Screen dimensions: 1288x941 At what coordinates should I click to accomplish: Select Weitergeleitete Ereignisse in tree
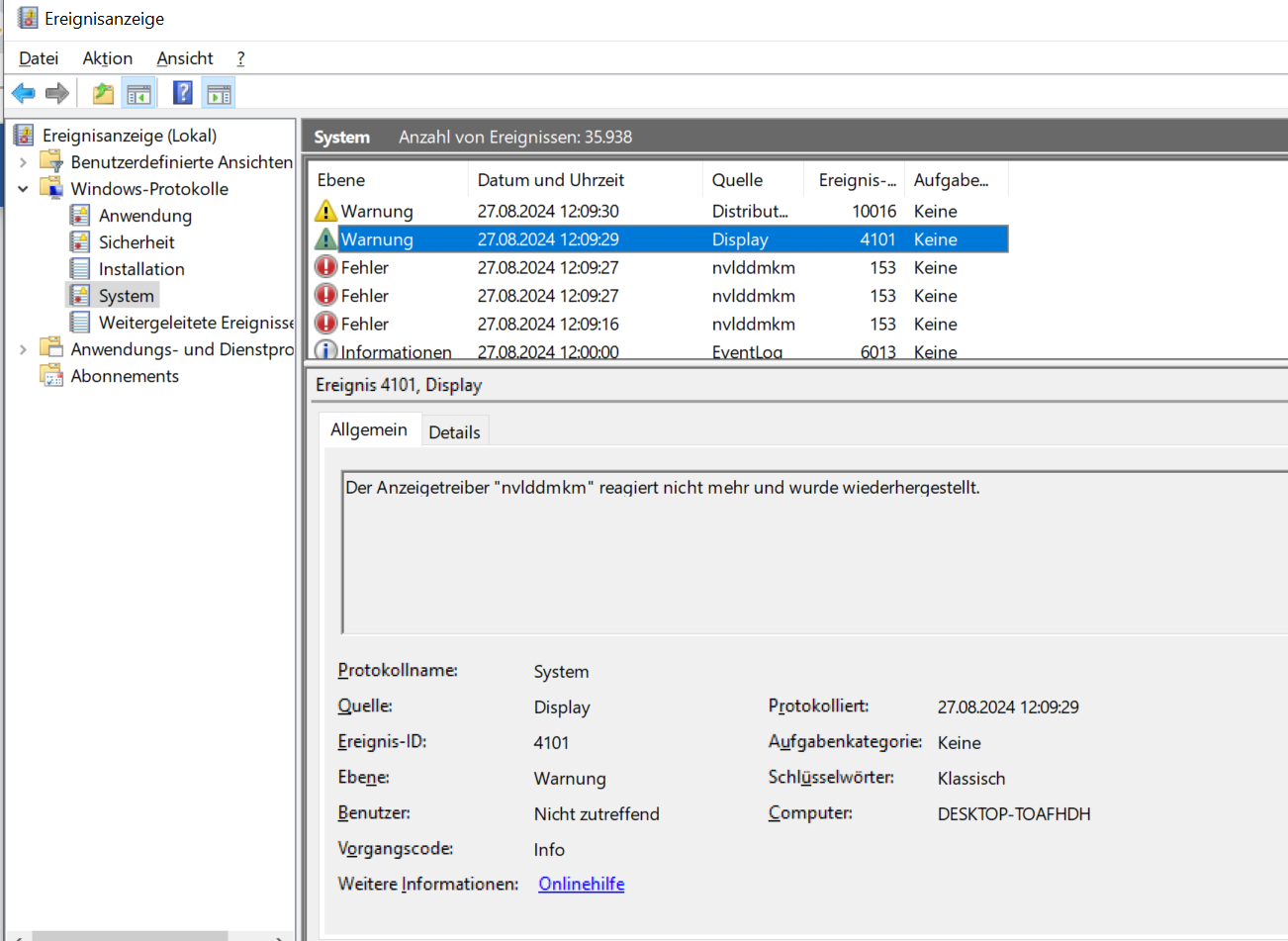[196, 323]
